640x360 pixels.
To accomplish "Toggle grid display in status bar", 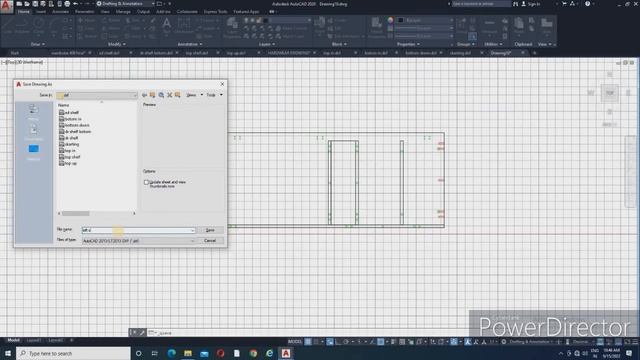I will pos(308,342).
